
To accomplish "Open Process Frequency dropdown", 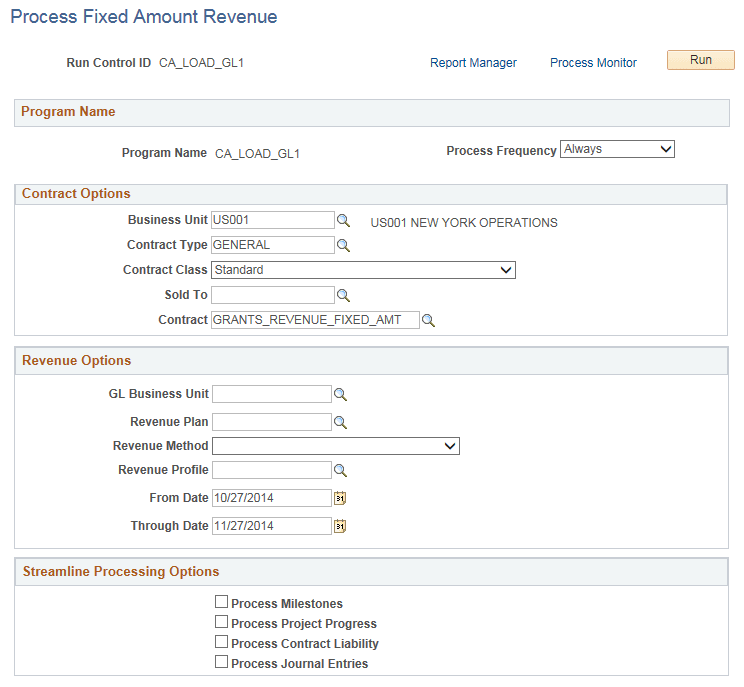I will pos(617,149).
